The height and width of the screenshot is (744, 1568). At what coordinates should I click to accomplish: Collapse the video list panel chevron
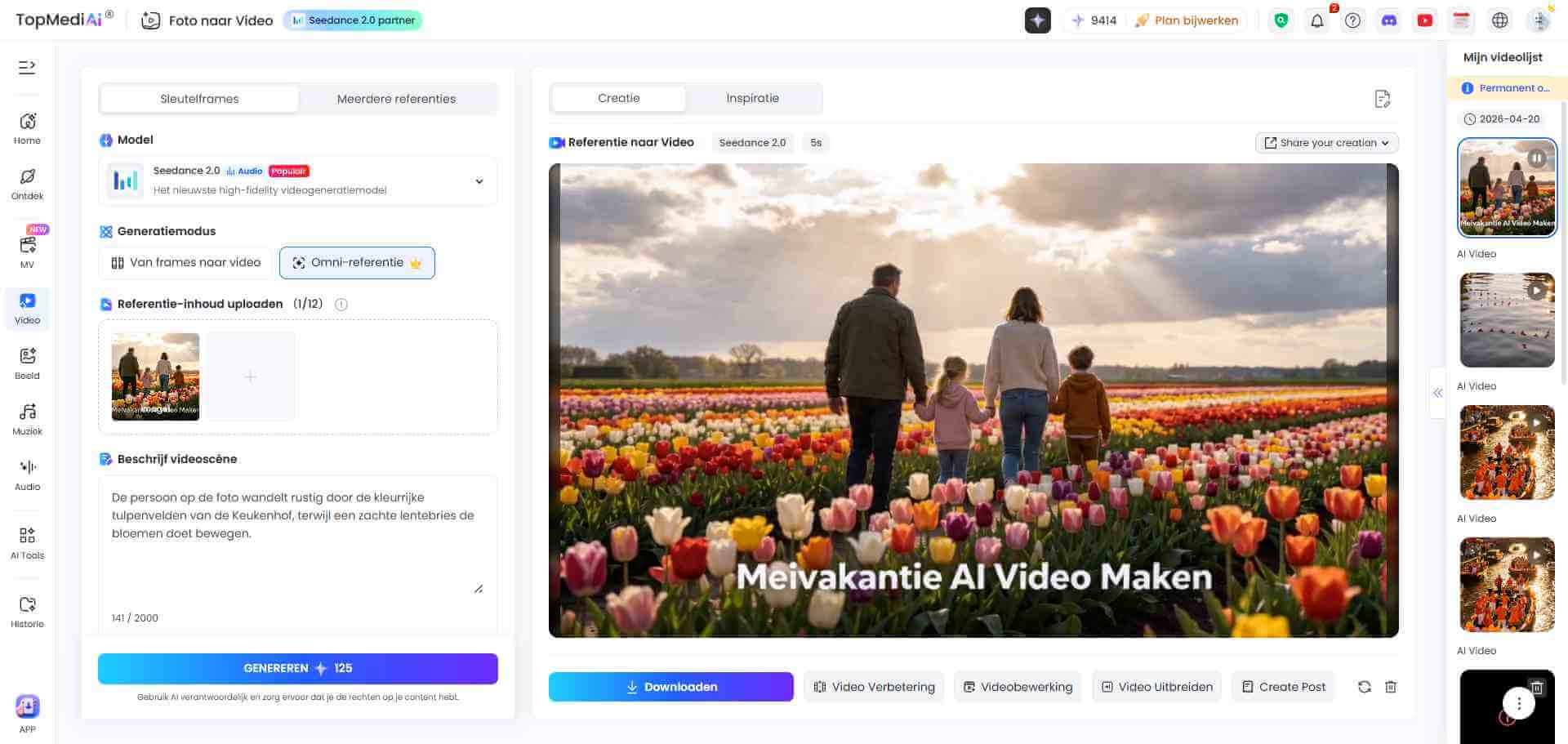[1438, 393]
